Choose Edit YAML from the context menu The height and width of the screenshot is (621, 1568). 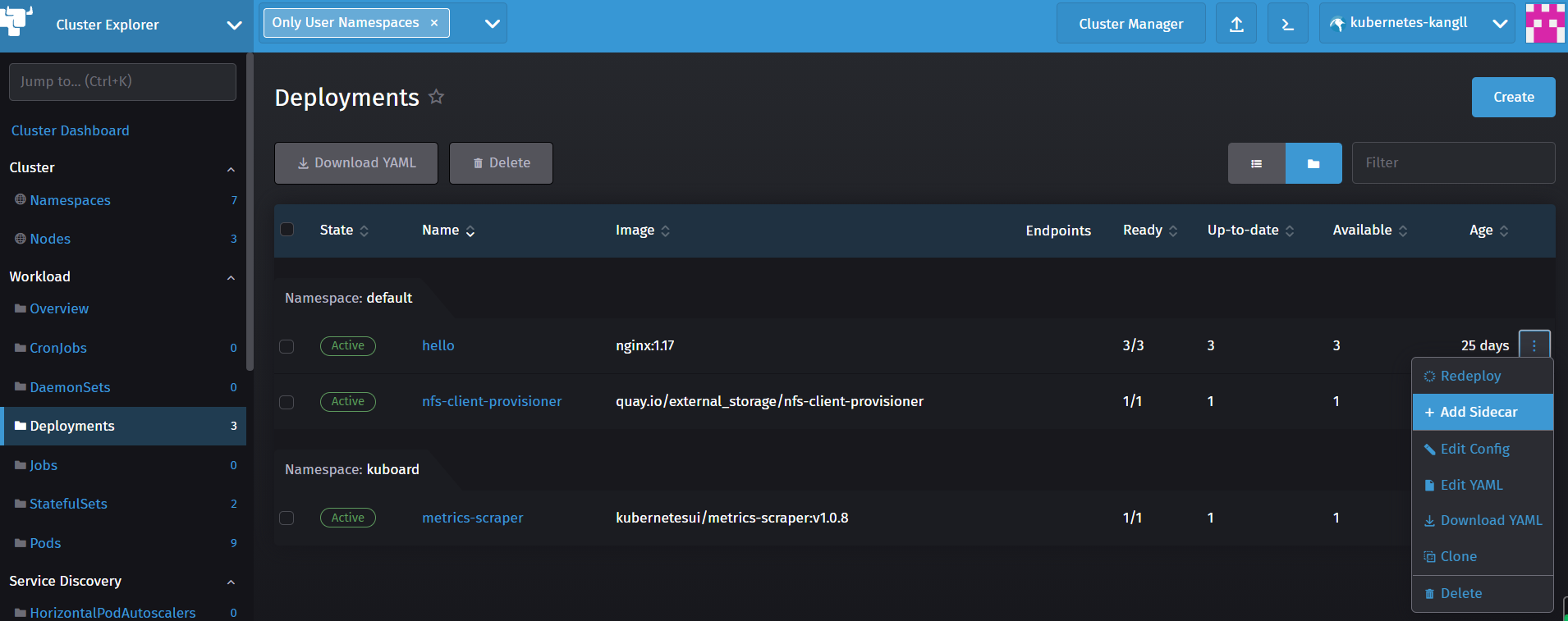tap(1483, 485)
